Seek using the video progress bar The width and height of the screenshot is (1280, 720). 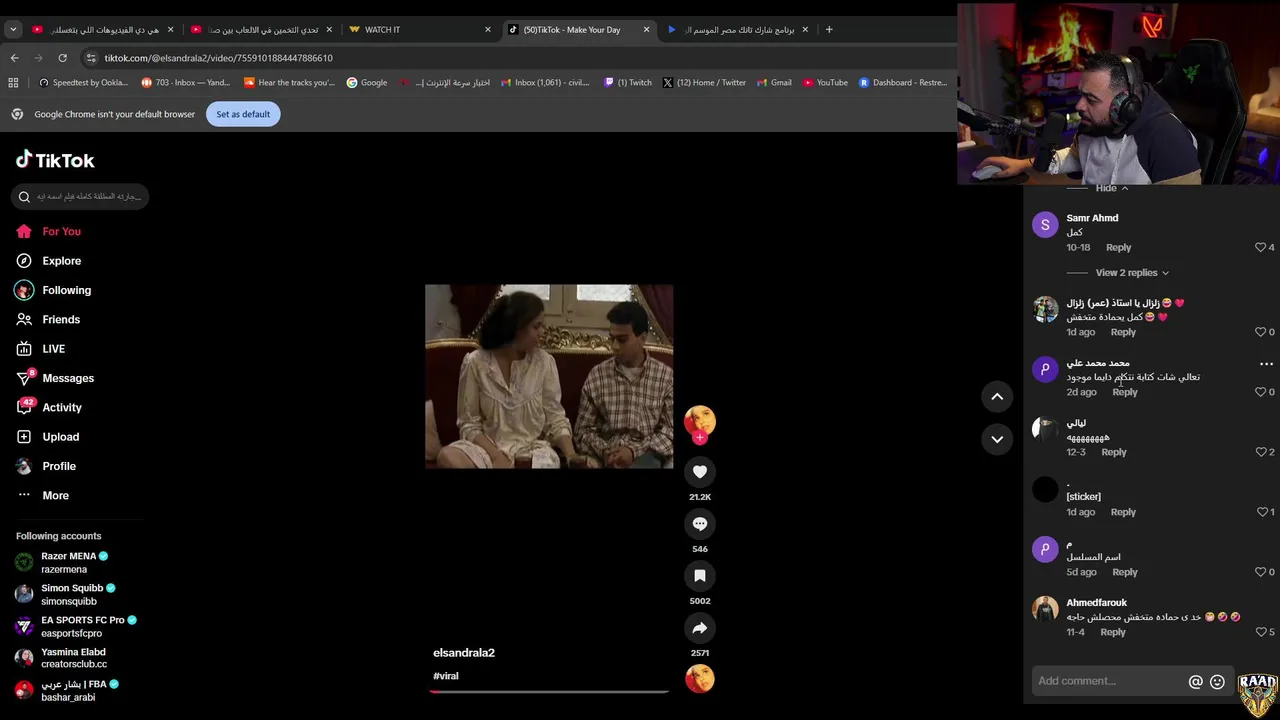click(549, 691)
